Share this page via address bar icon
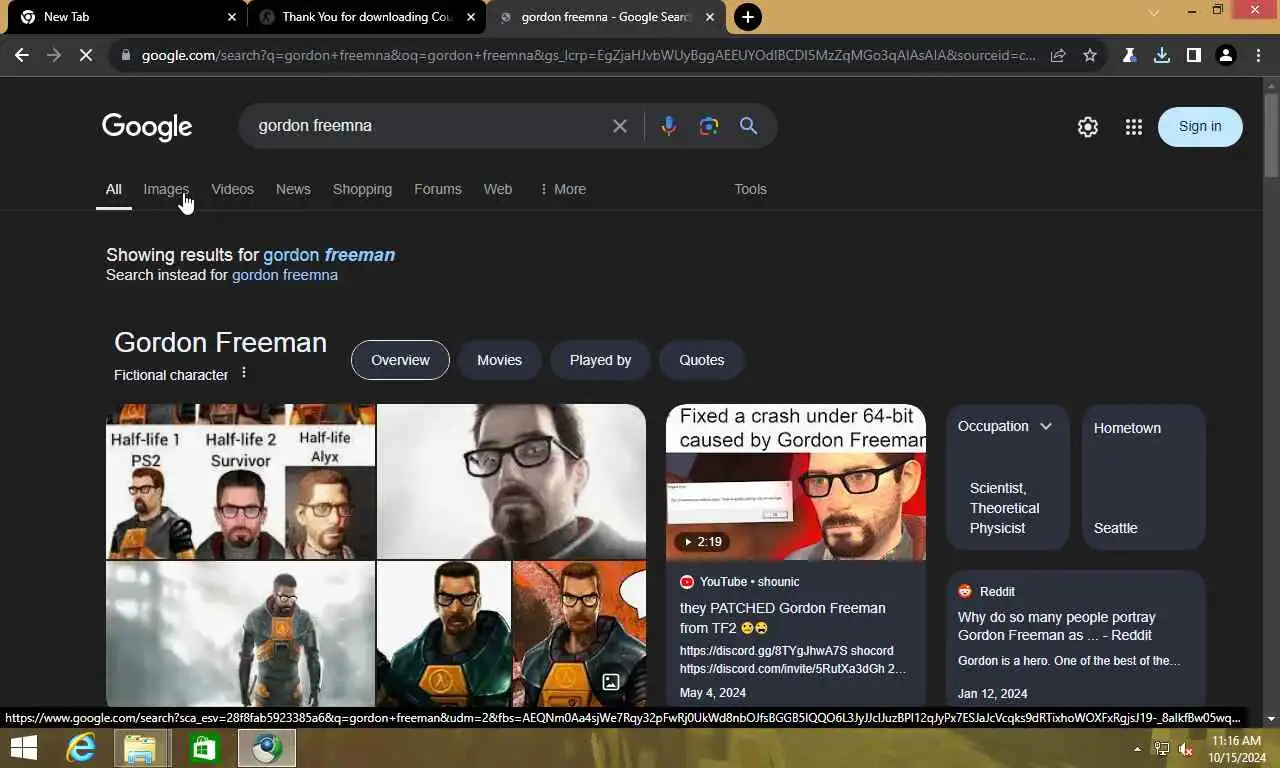This screenshot has width=1280, height=768. point(1058,55)
